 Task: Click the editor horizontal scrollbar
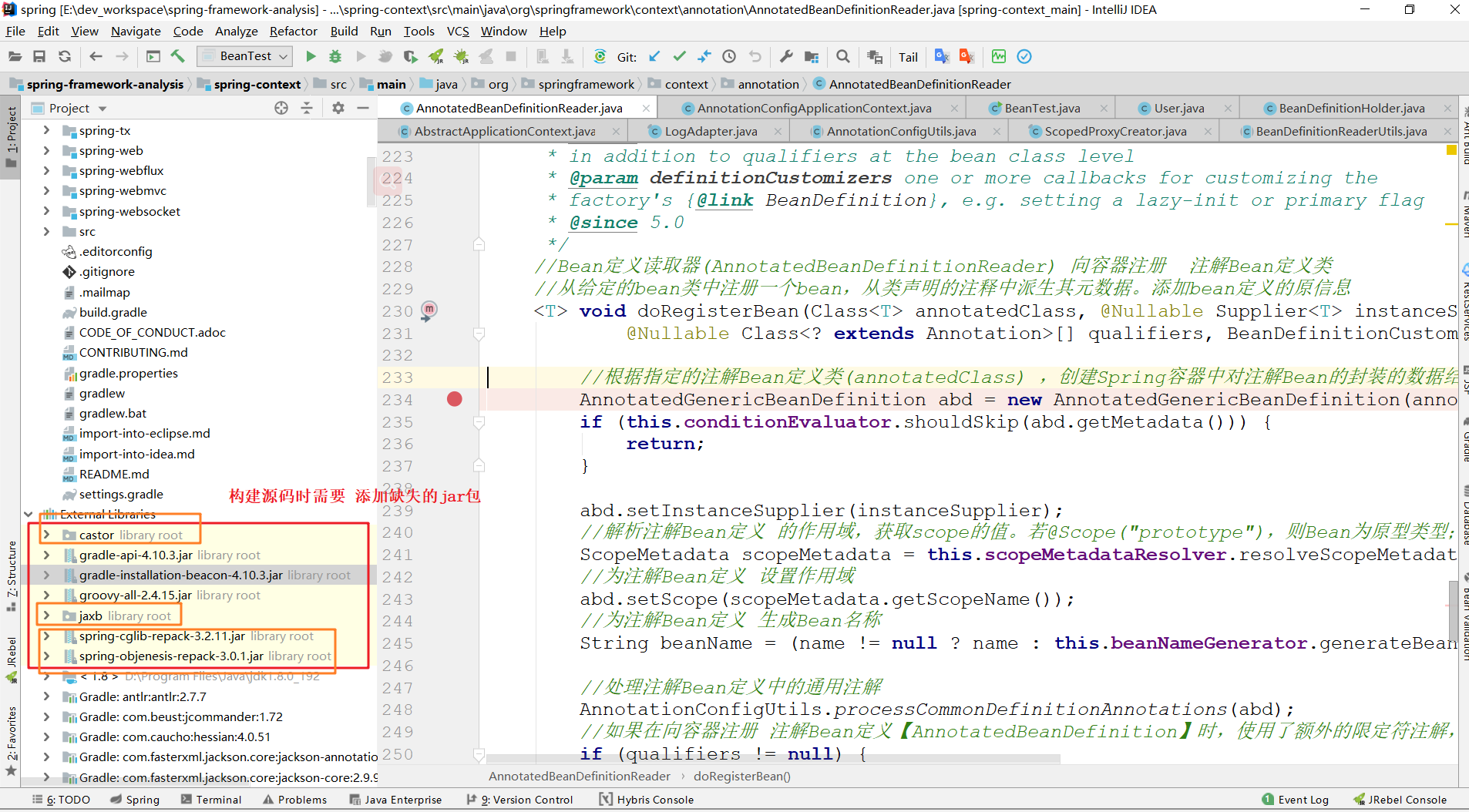coord(774,759)
